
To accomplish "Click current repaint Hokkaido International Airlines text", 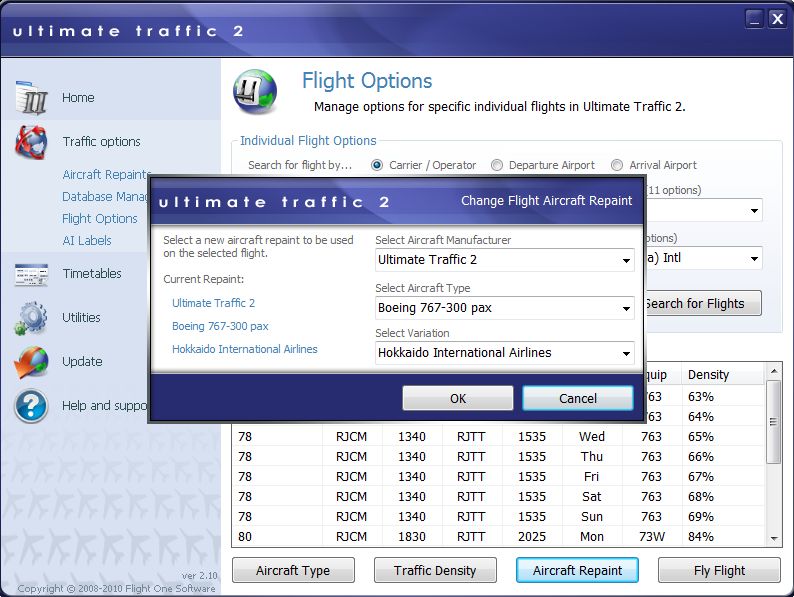I will point(245,349).
